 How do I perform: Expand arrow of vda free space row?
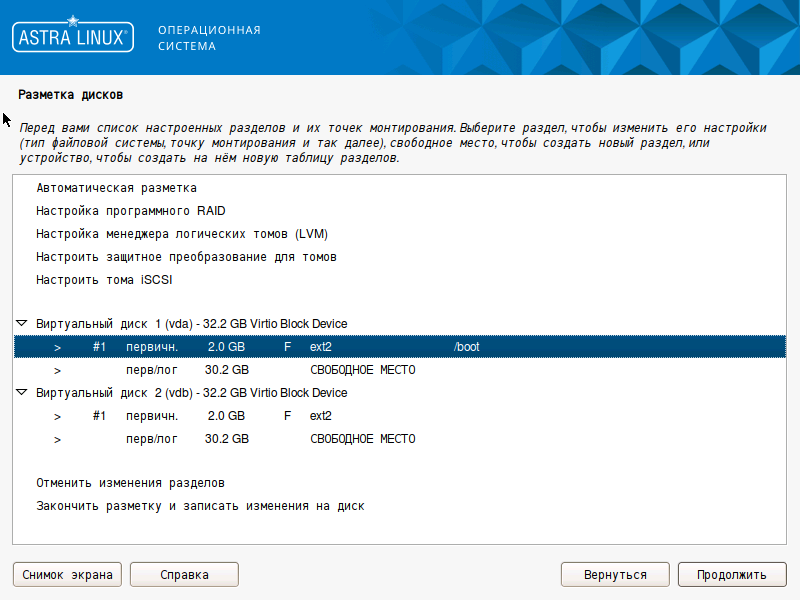point(58,370)
